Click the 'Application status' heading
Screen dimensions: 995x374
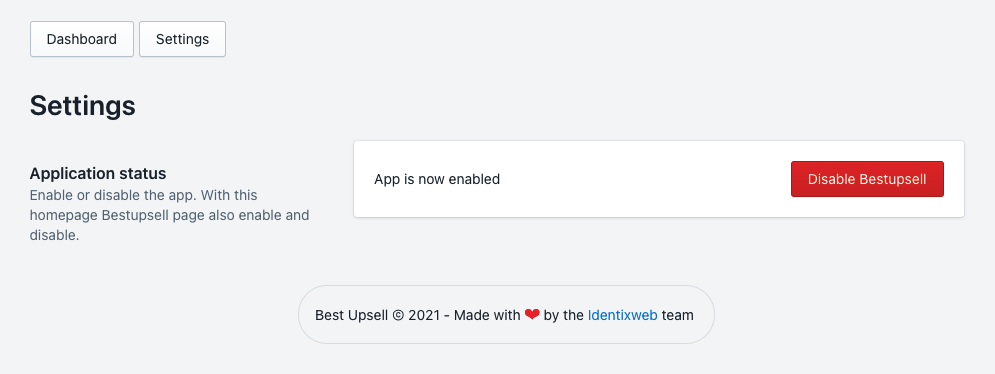coord(98,173)
